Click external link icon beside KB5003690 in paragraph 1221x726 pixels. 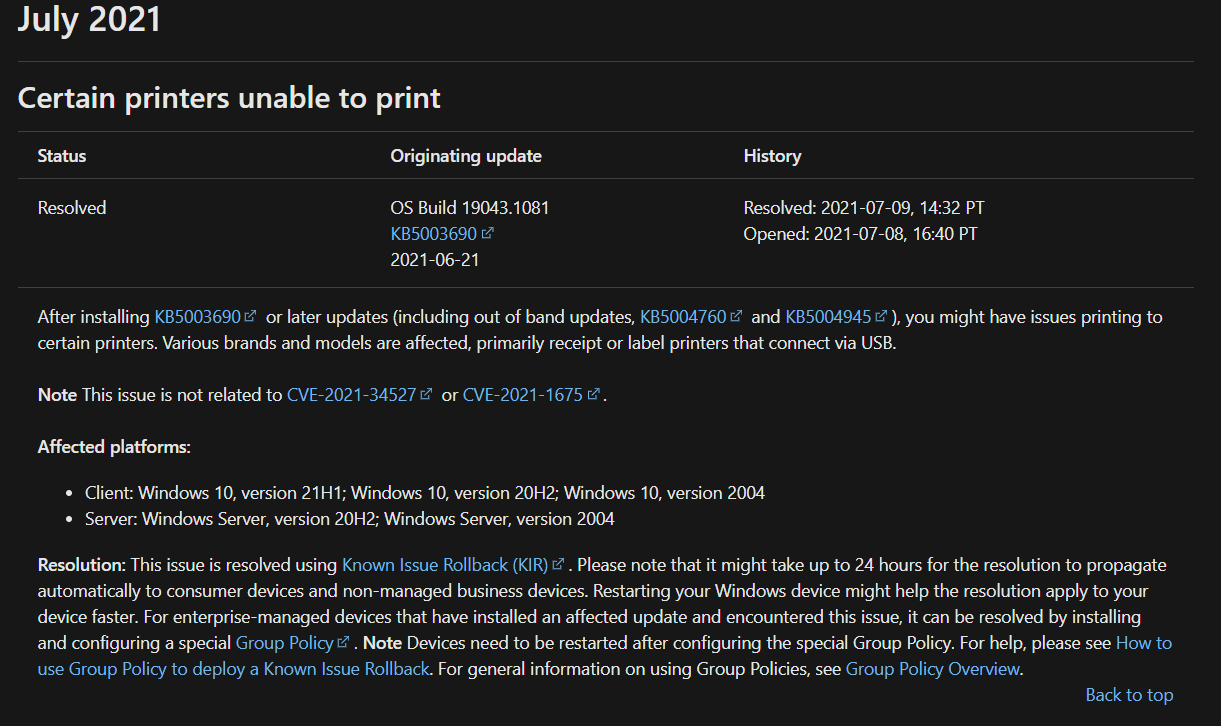pos(250,316)
